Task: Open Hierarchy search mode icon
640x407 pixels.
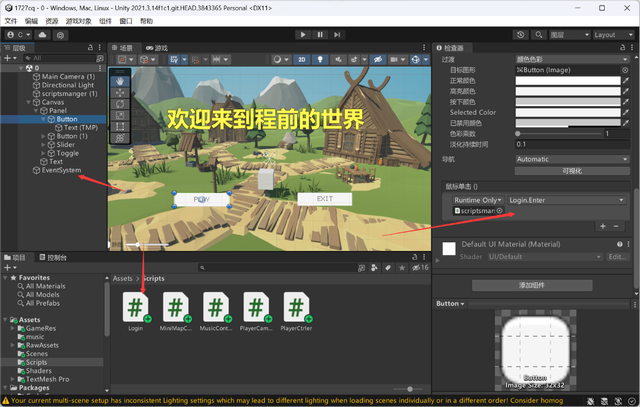Action: coord(100,58)
